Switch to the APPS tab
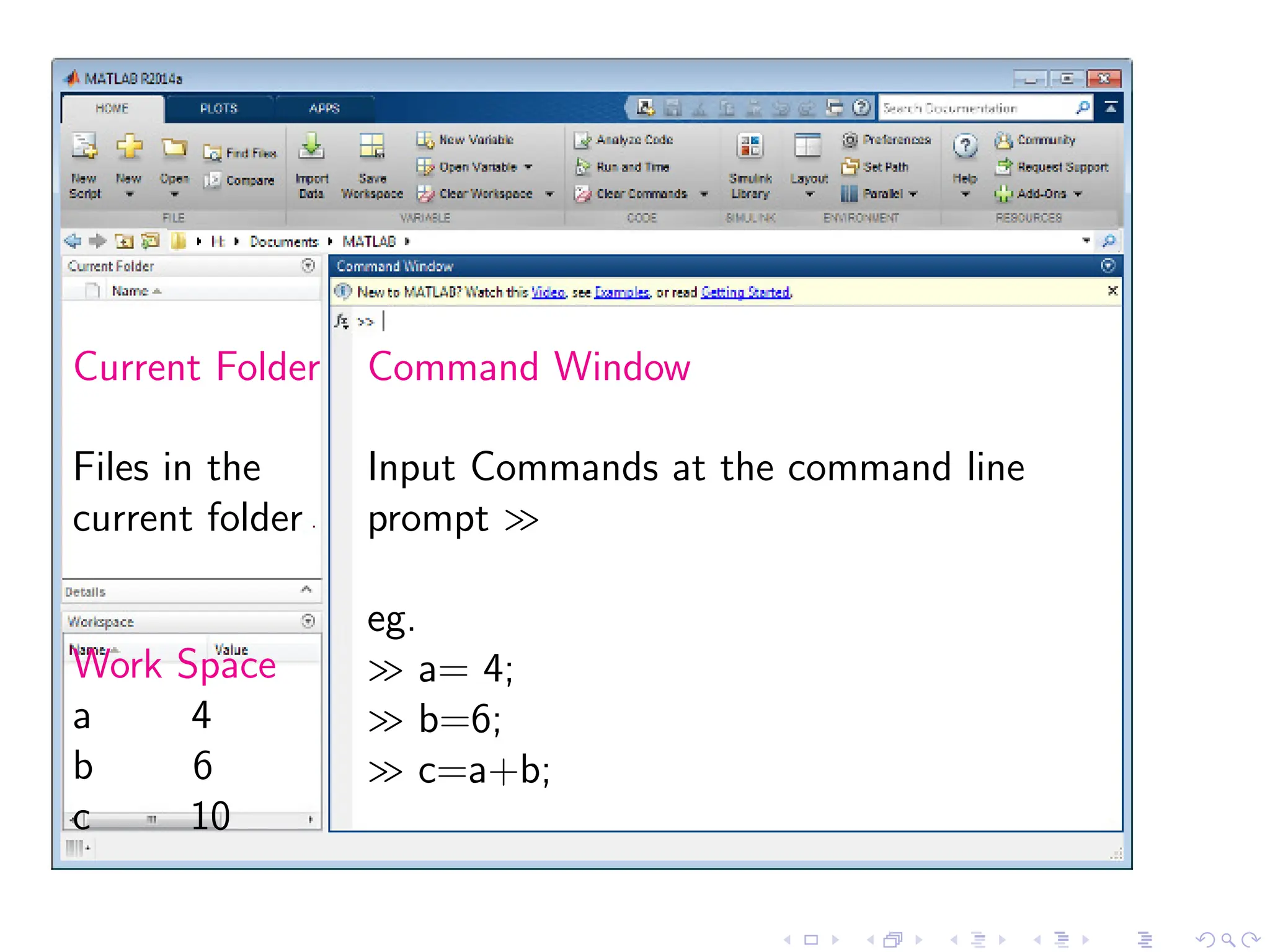This screenshot has height=952, width=1270. pos(324,108)
